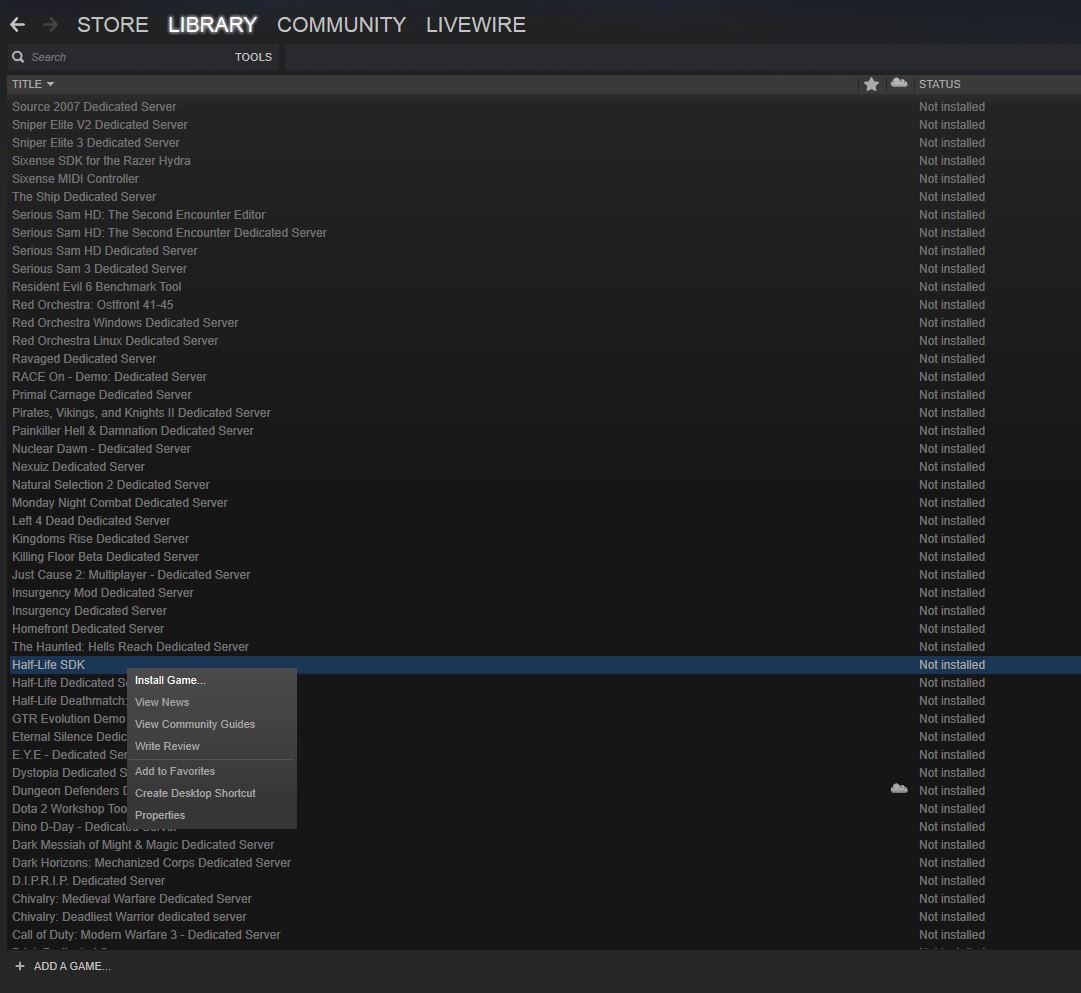Select Call of Duty: Modern Warfare 3 - Dedicated Server
The height and width of the screenshot is (993, 1081).
(544, 934)
